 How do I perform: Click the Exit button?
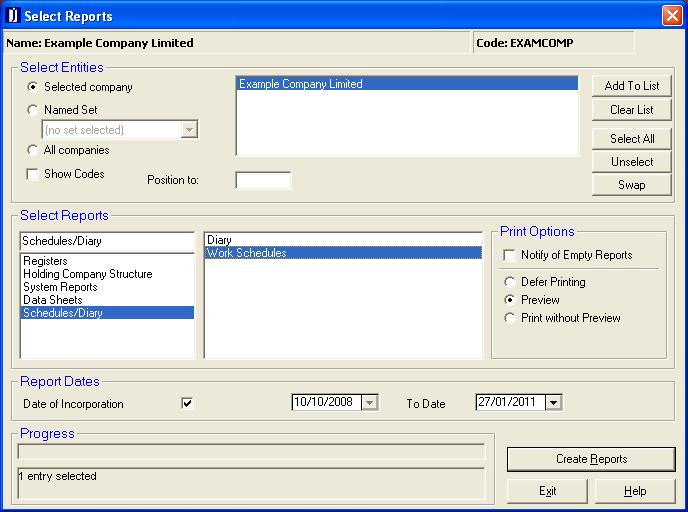(547, 491)
